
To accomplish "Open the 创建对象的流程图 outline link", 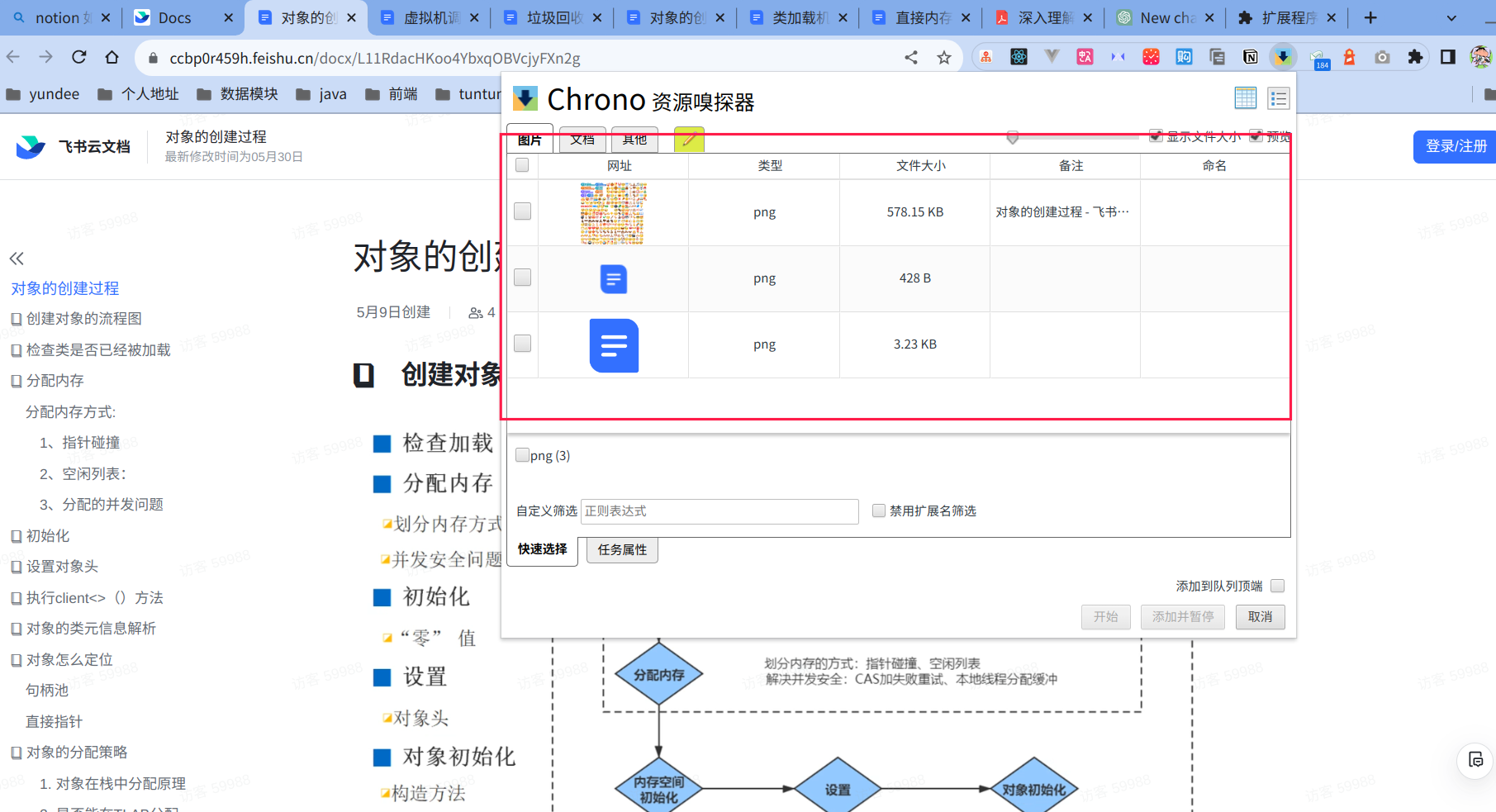I will [x=83, y=319].
